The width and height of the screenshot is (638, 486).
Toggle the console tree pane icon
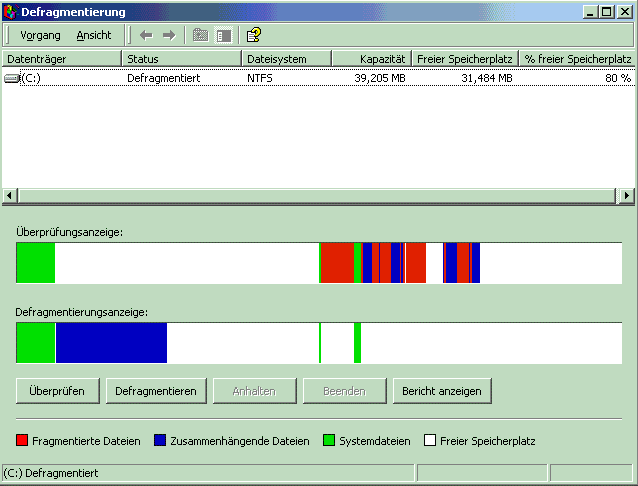click(x=223, y=35)
